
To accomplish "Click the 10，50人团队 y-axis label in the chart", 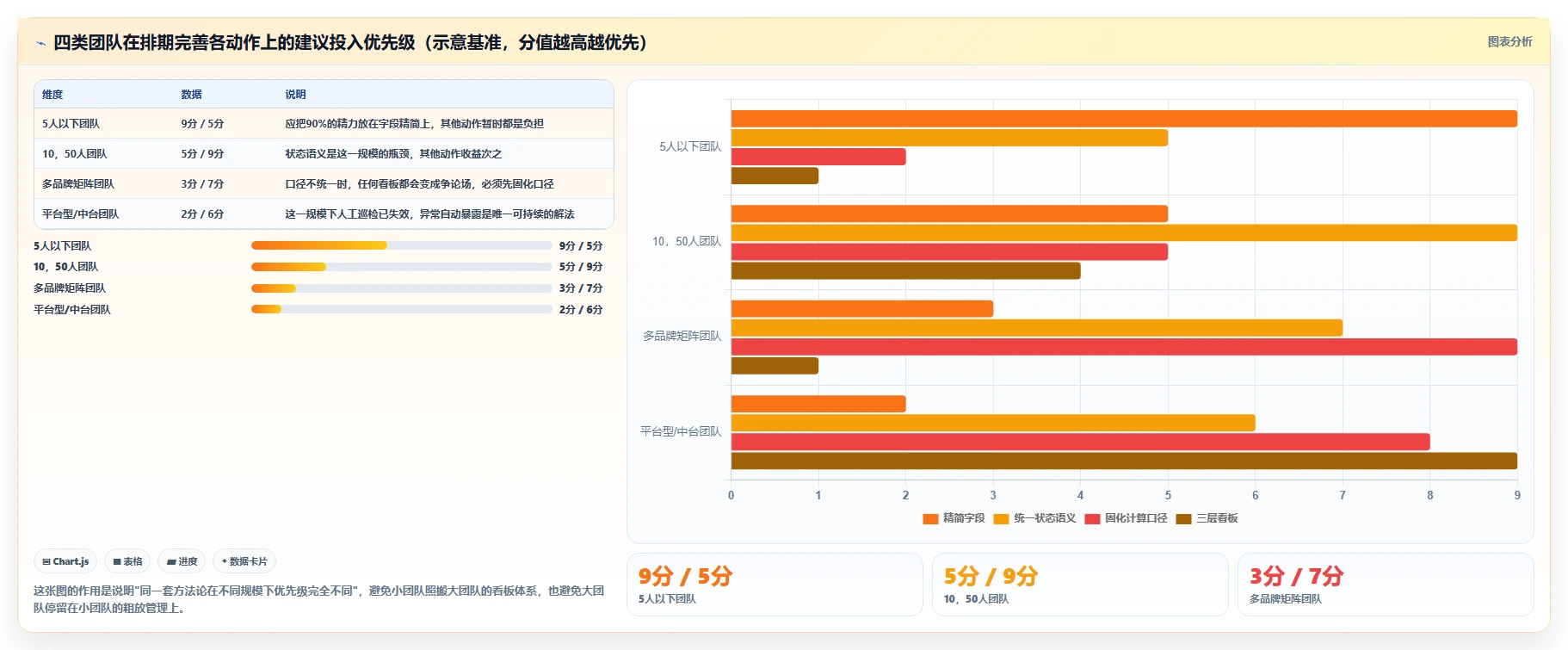I will pyautogui.click(x=687, y=242).
